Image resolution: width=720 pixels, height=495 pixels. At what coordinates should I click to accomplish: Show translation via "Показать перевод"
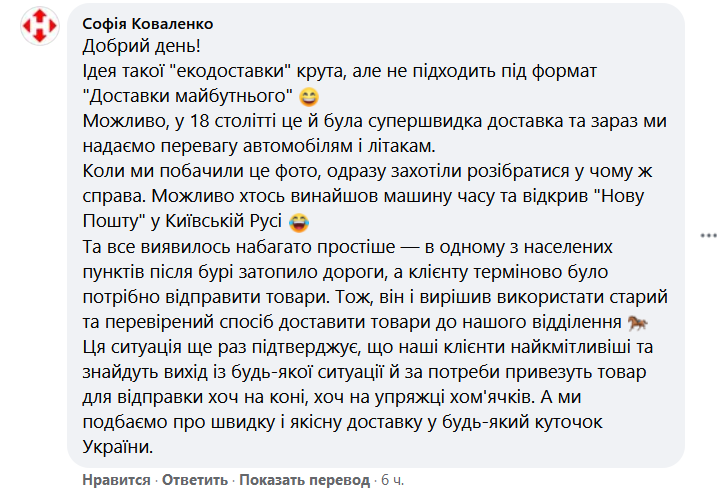[304, 480]
